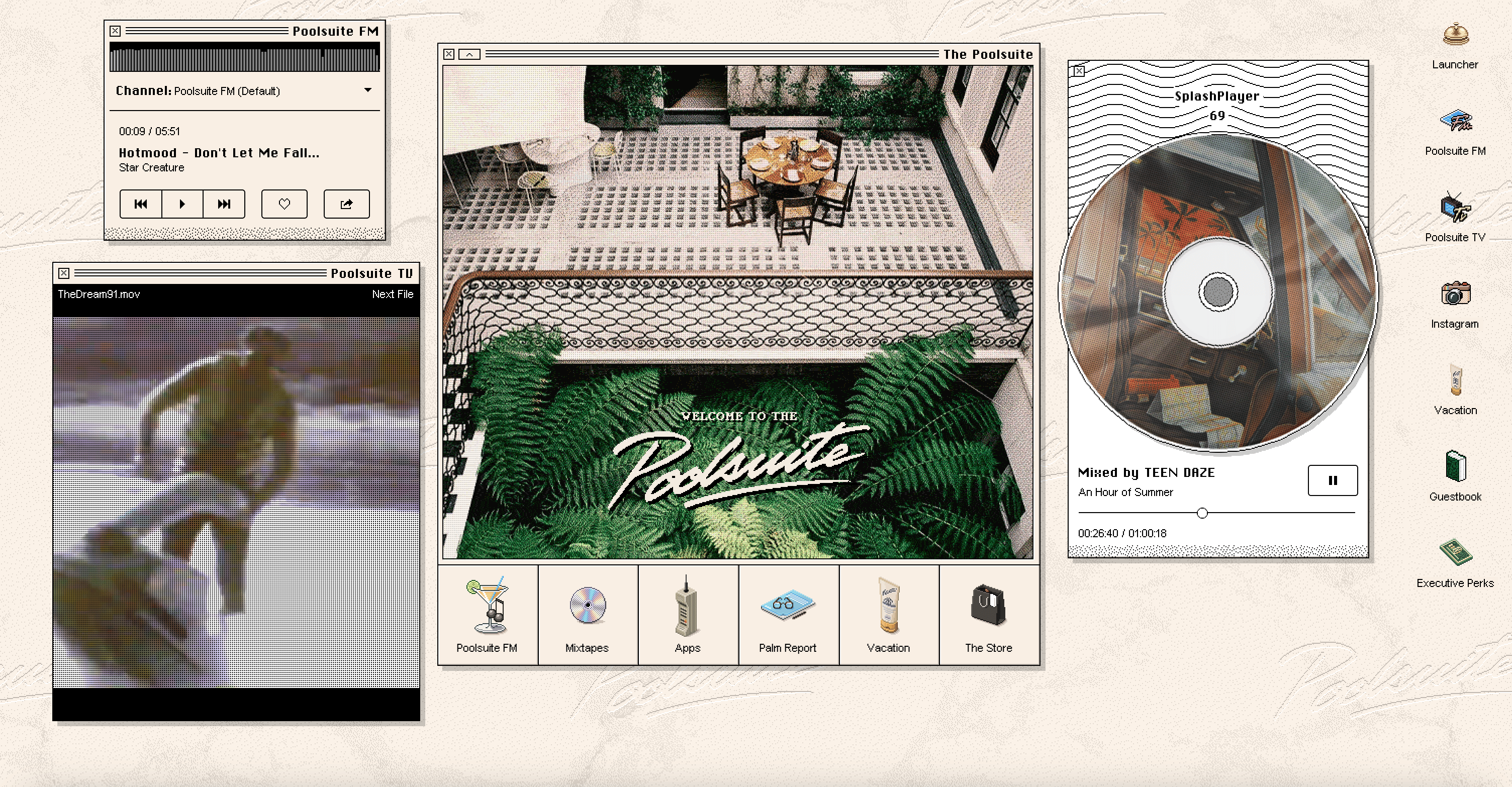Click the Mixed by TEEN DAZE title
The height and width of the screenshot is (787, 1512).
[x=1147, y=473]
